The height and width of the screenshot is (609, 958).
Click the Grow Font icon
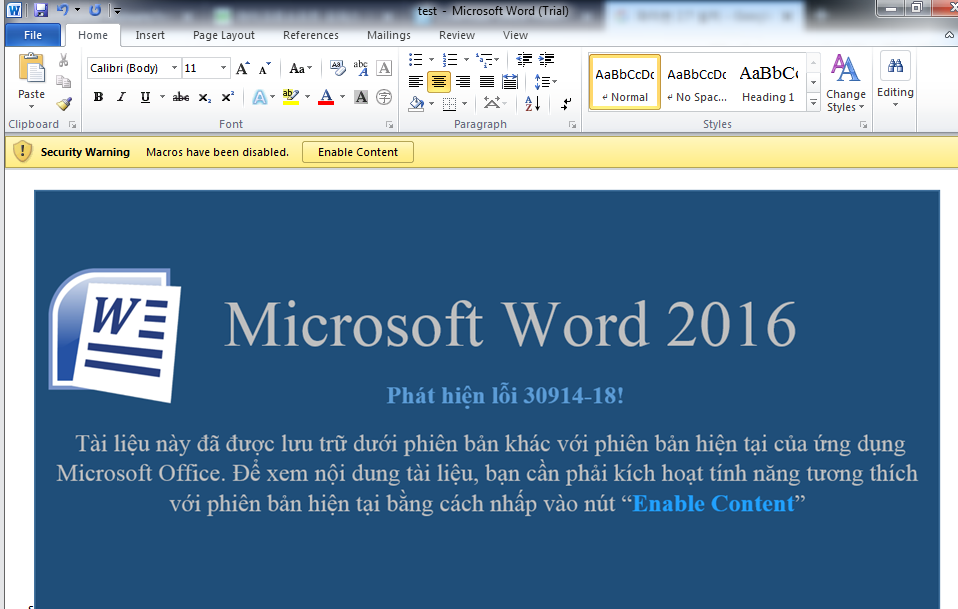(243, 68)
